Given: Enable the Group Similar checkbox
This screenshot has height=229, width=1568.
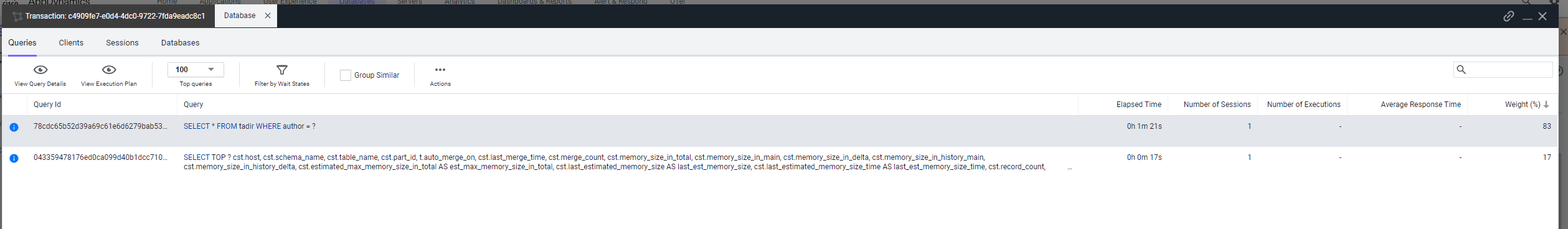Looking at the screenshot, I should (346, 75).
